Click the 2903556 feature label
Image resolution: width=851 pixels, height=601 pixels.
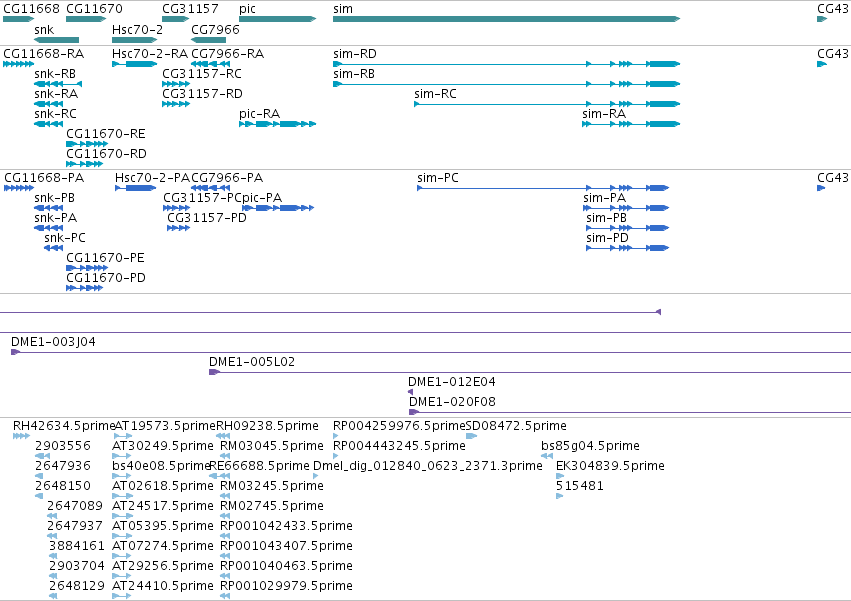(x=63, y=446)
